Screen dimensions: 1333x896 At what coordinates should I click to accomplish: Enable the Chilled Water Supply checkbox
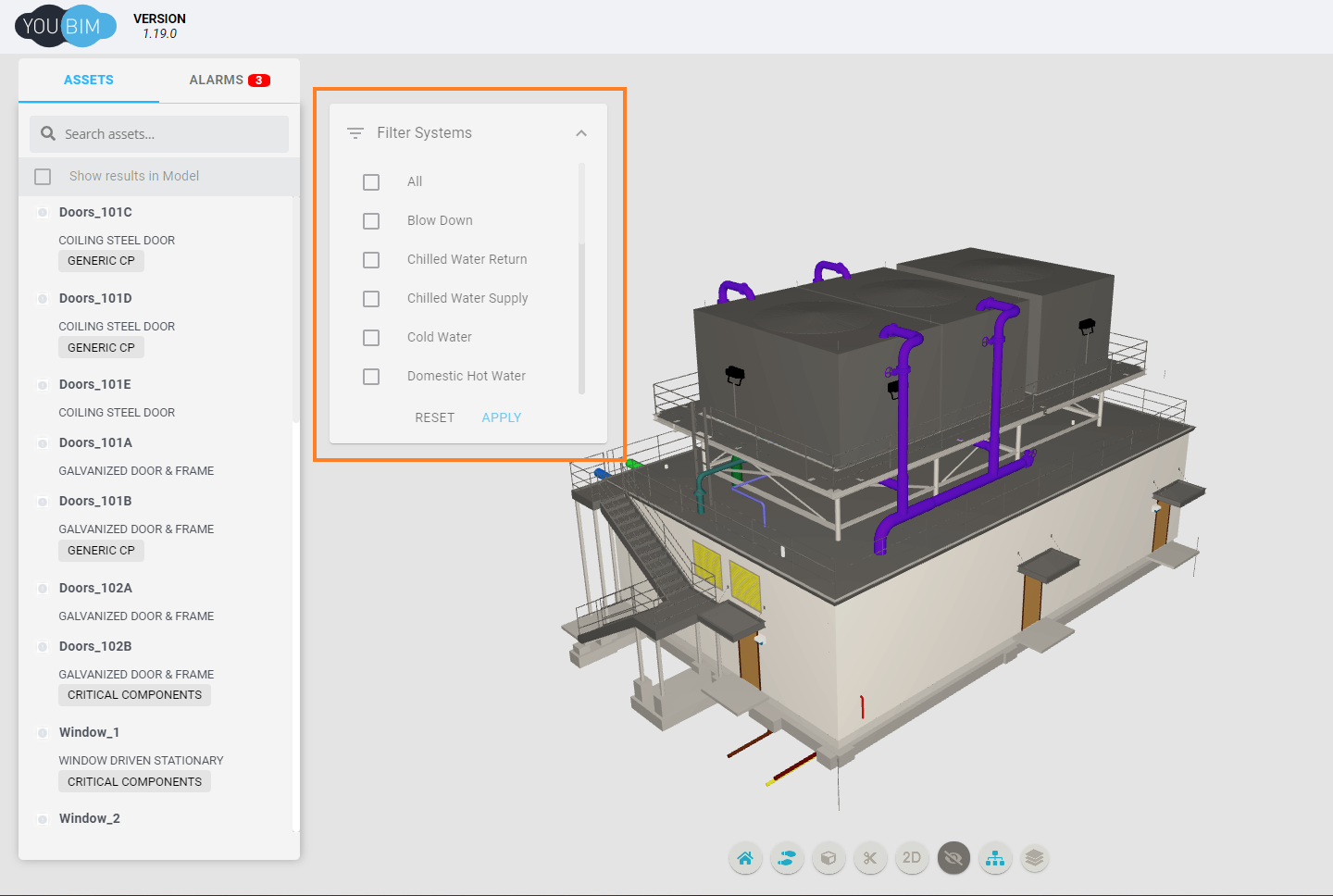[x=371, y=299]
